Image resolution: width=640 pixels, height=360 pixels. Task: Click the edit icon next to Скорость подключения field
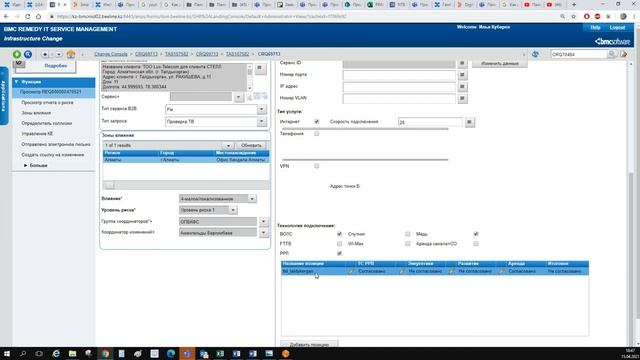coord(469,122)
